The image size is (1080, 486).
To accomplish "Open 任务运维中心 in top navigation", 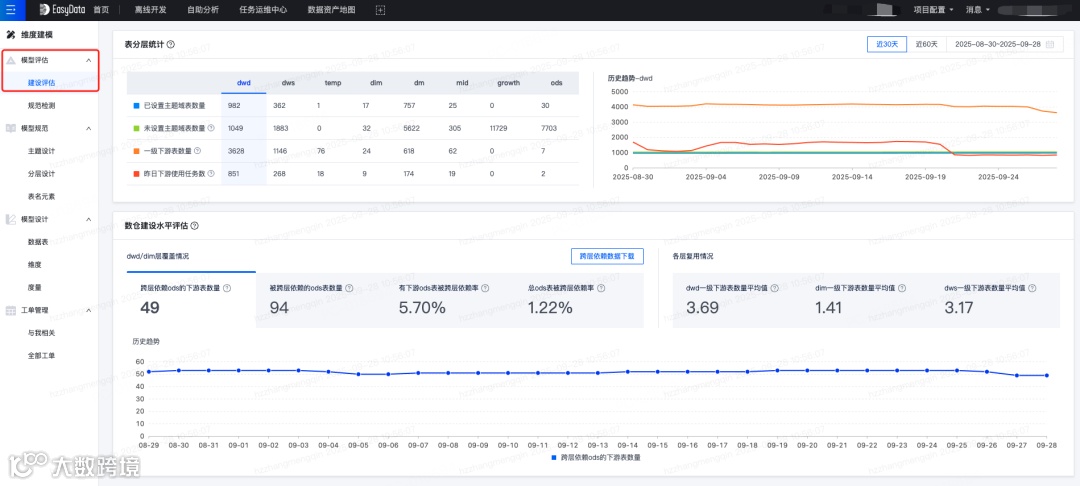I will pyautogui.click(x=263, y=10).
